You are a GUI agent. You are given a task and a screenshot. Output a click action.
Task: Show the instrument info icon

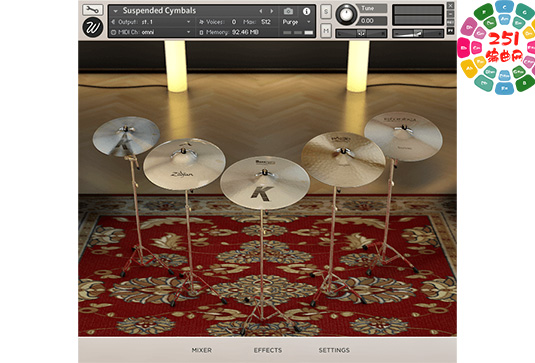pyautogui.click(x=306, y=11)
